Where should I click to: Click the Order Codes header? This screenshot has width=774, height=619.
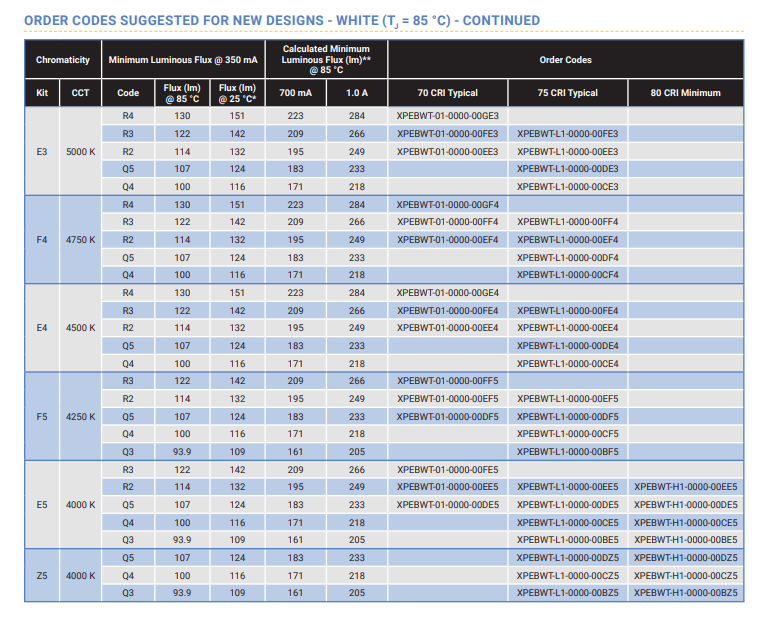[566, 60]
